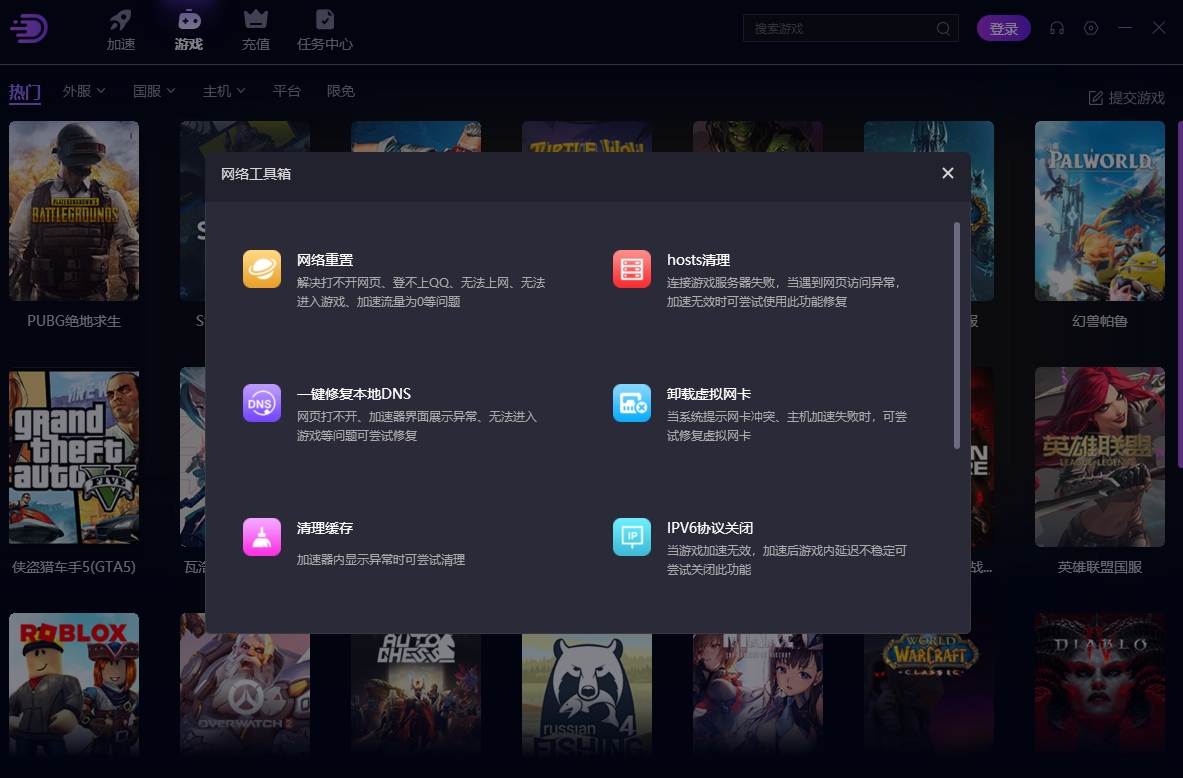Close the 网络工具箱 dialog

click(948, 174)
